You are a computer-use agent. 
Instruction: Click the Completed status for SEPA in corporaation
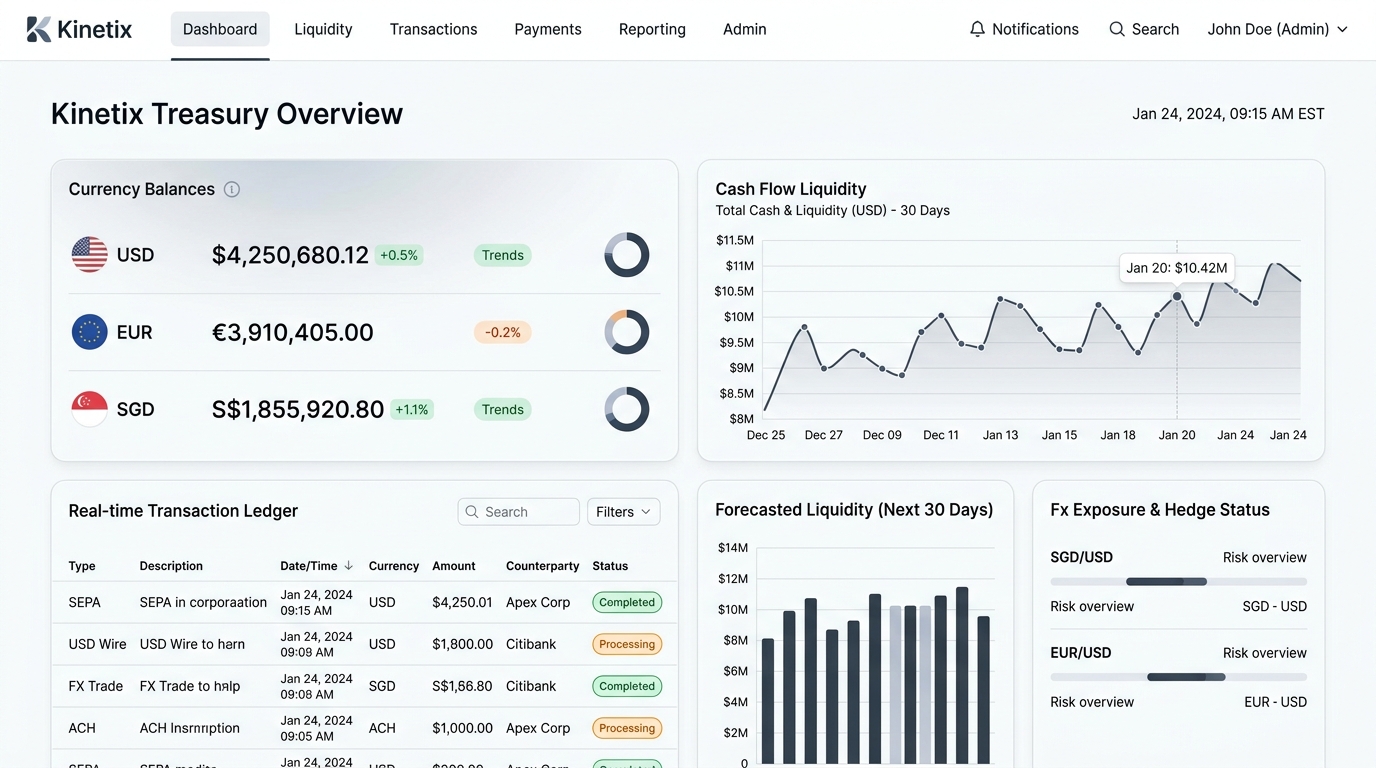click(627, 602)
